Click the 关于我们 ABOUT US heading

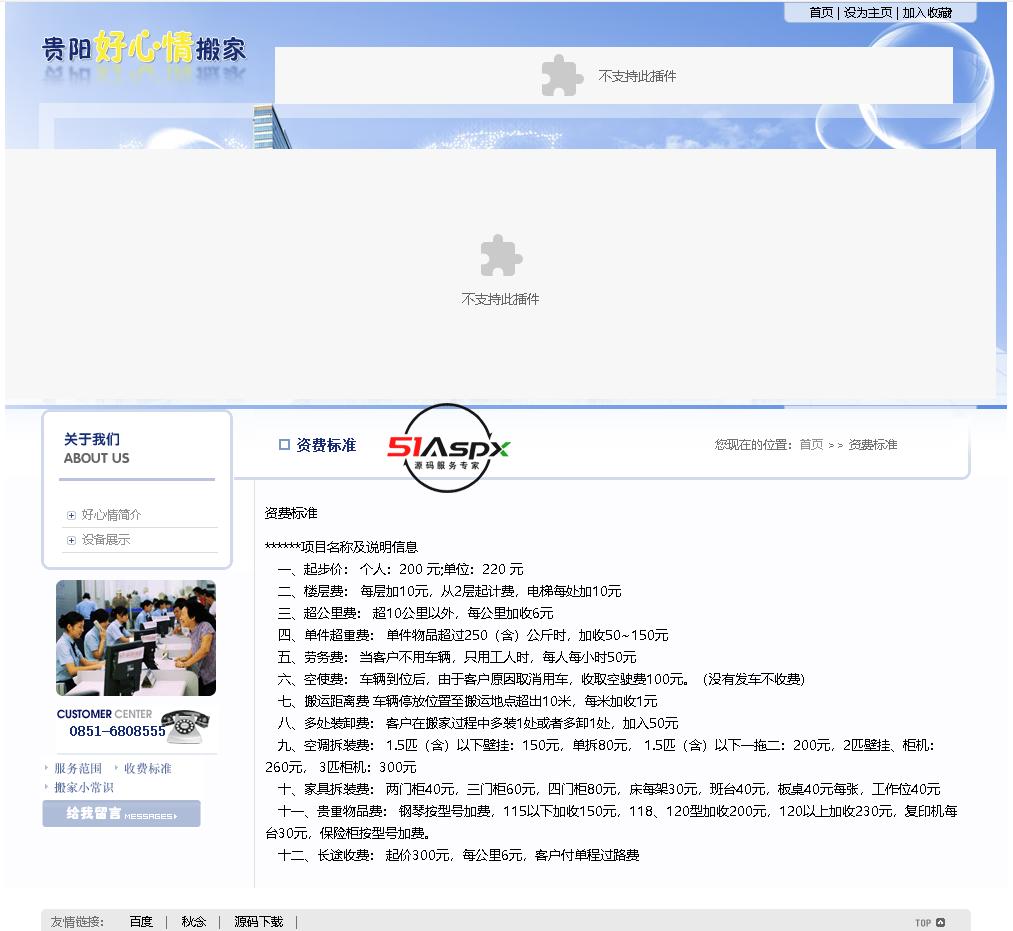[x=96, y=448]
